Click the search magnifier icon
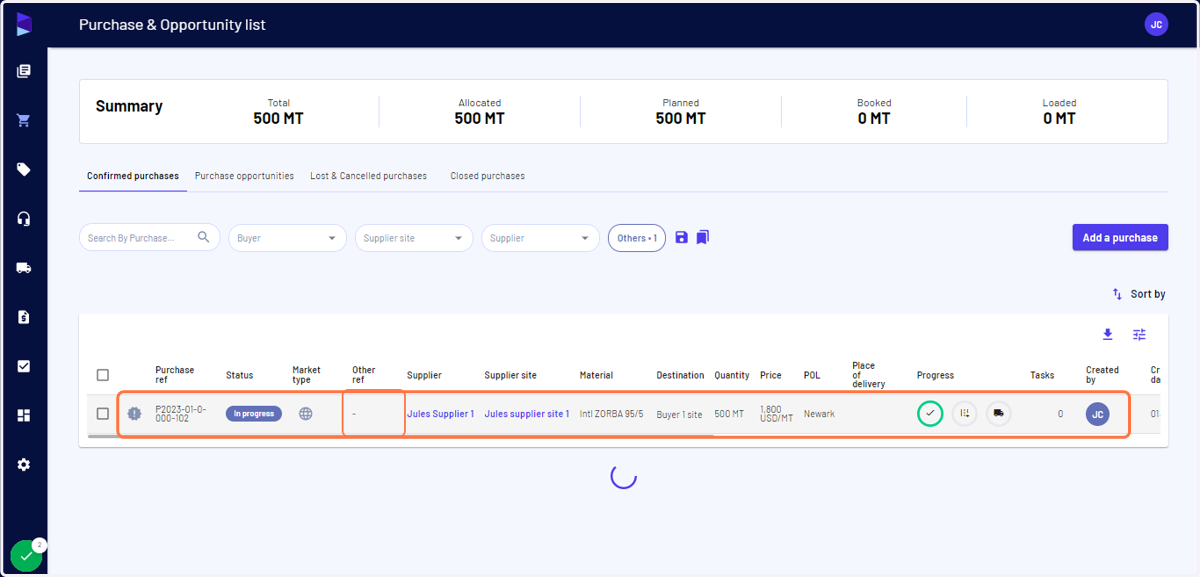1200x577 pixels. [204, 237]
